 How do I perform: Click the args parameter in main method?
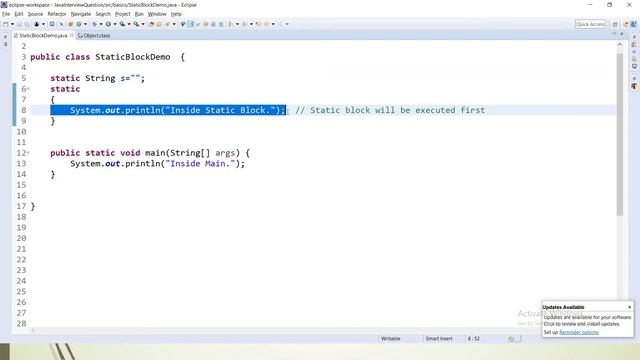(225, 153)
